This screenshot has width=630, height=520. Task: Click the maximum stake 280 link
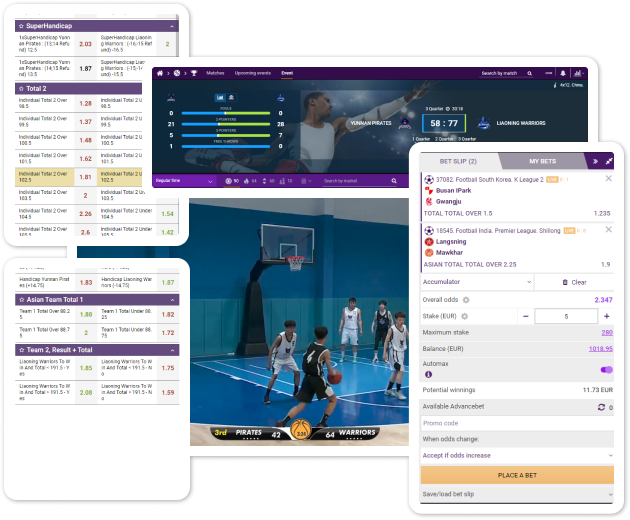click(x=607, y=333)
